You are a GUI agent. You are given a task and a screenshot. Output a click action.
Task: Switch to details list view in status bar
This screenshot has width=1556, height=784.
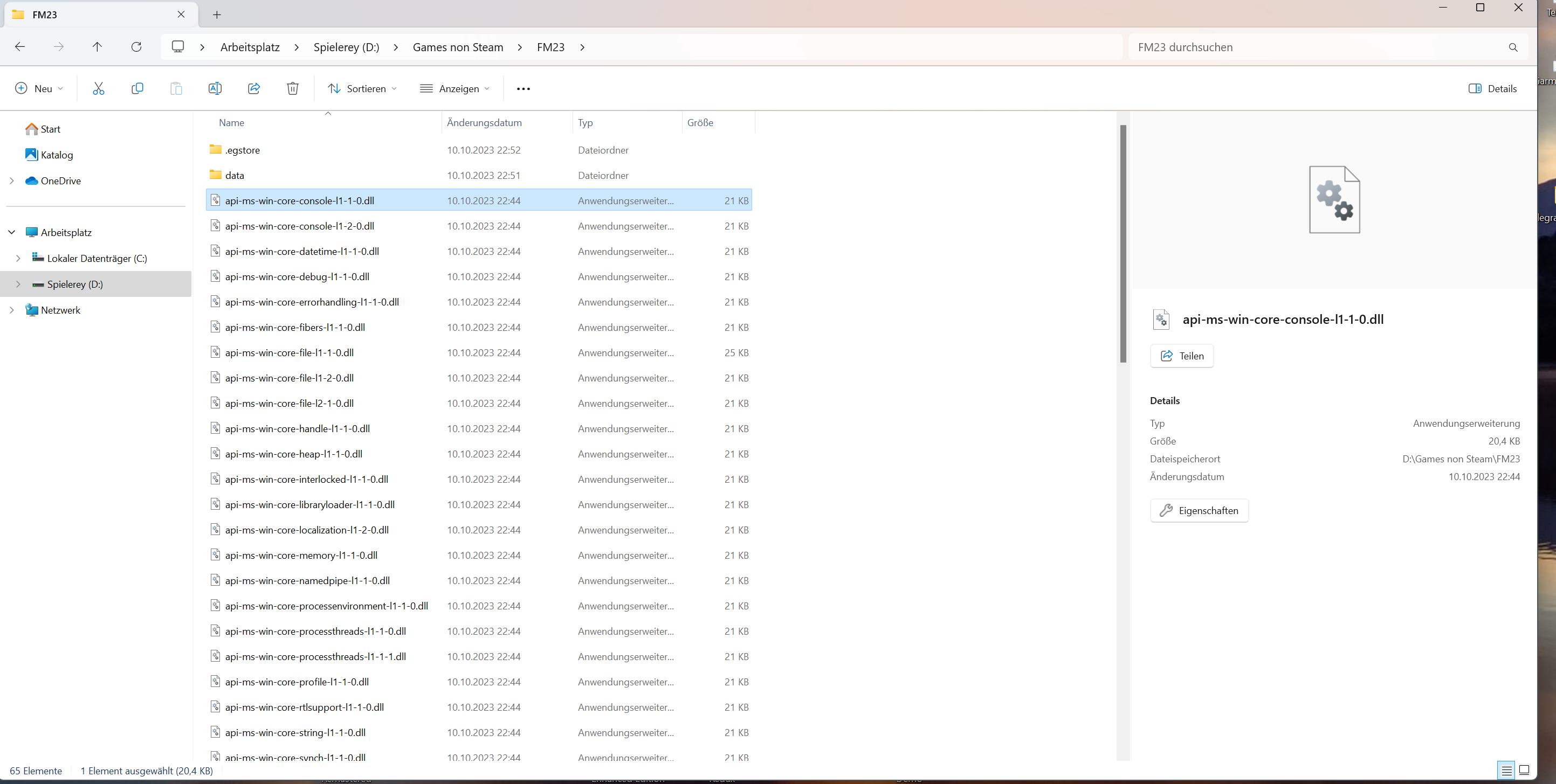point(1506,770)
